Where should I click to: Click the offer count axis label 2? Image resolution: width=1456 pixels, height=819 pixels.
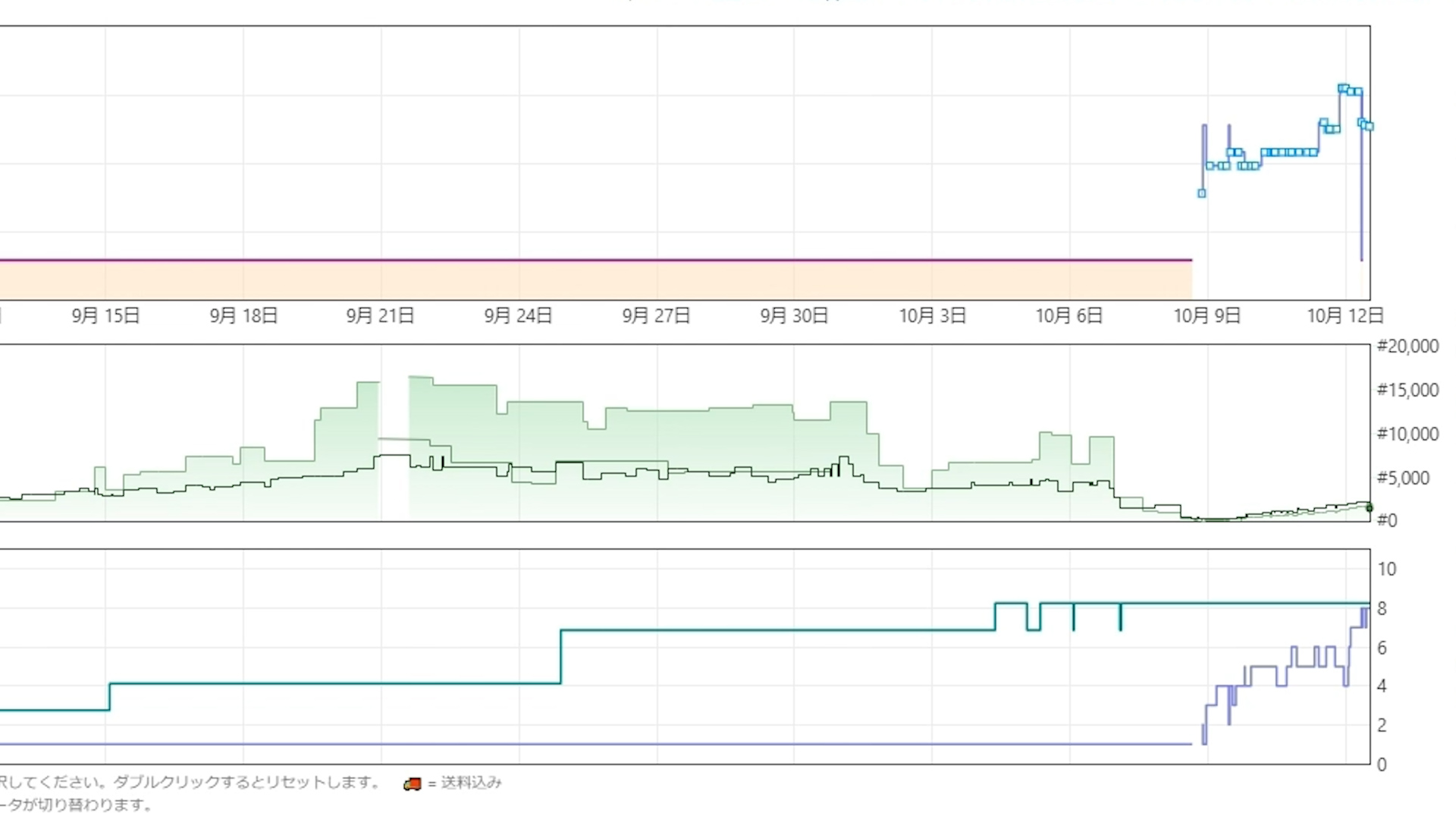[x=1382, y=726]
